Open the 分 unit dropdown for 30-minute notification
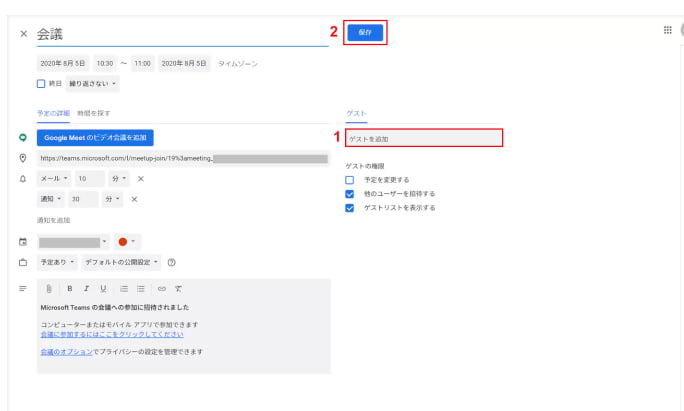This screenshot has width=684, height=411. [113, 199]
